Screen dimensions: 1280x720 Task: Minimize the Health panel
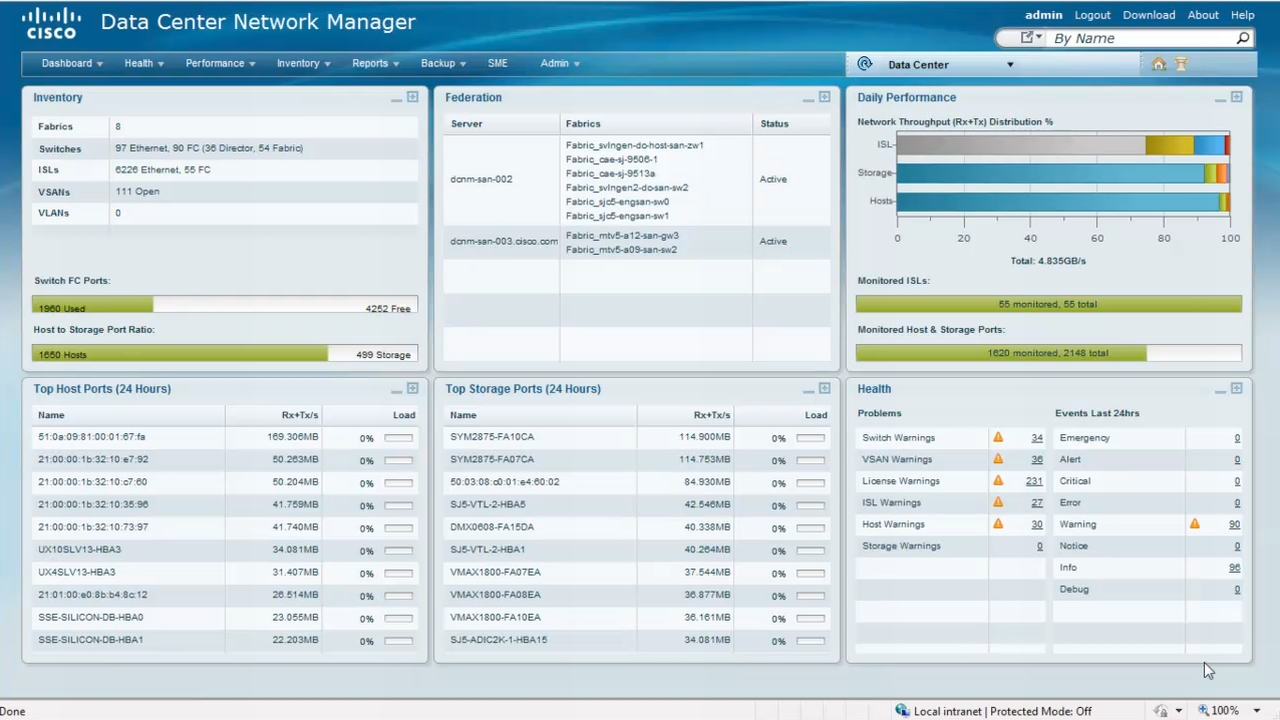coord(1220,390)
